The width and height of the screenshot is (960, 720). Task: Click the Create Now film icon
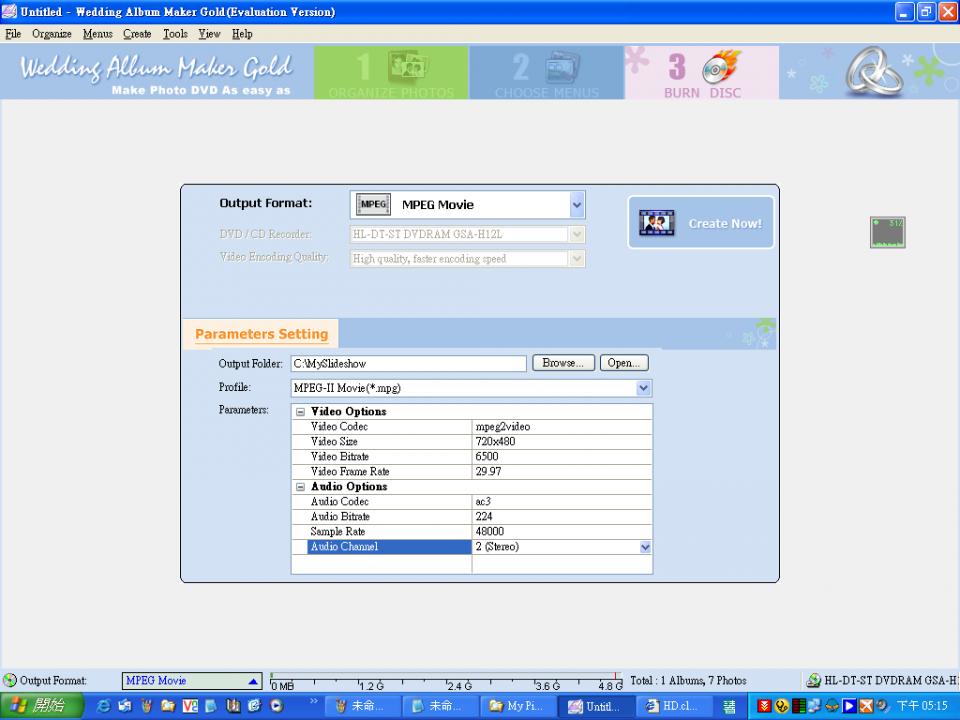tap(657, 223)
